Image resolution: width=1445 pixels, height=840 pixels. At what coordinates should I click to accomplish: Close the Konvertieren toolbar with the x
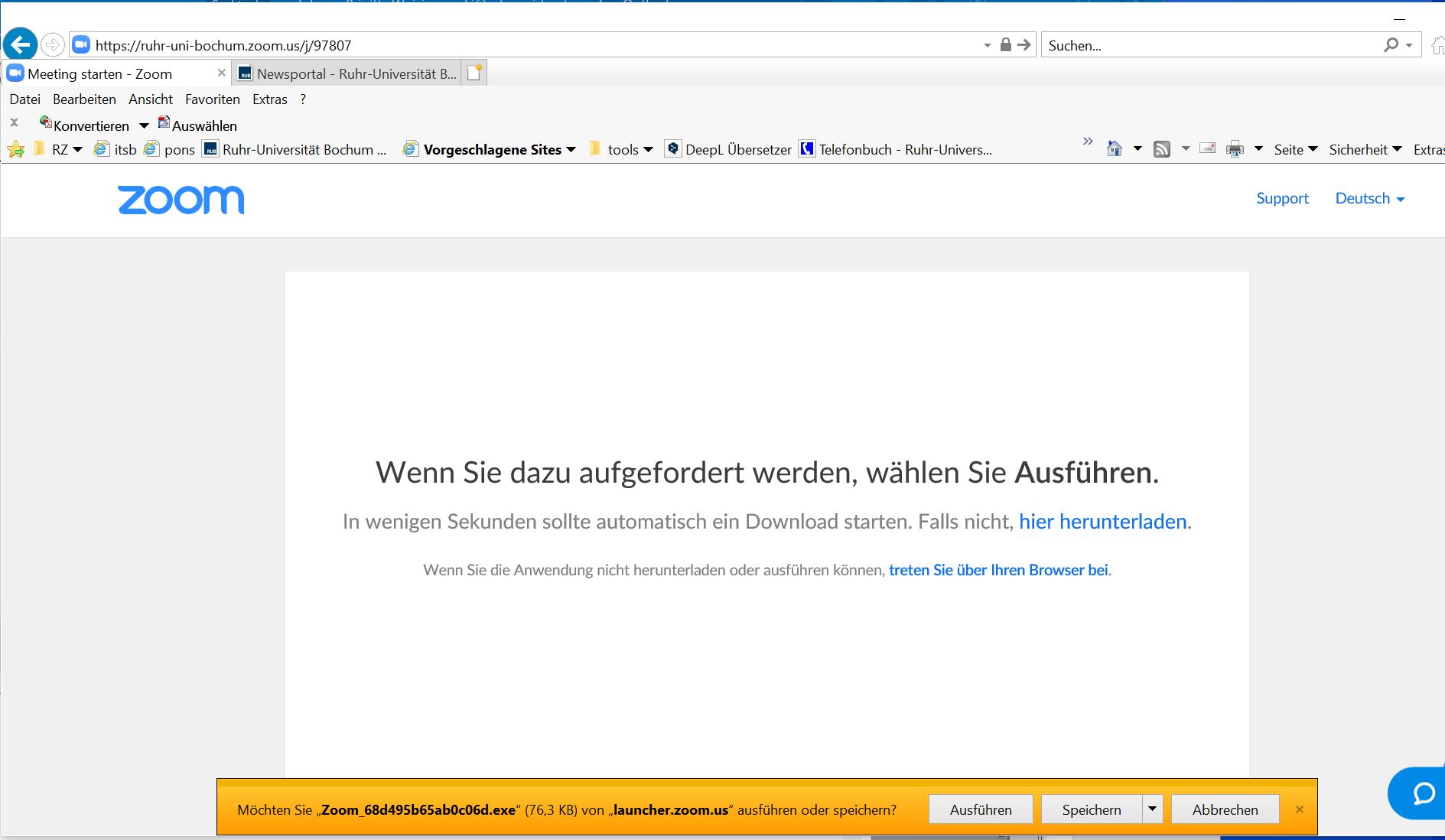(x=14, y=122)
